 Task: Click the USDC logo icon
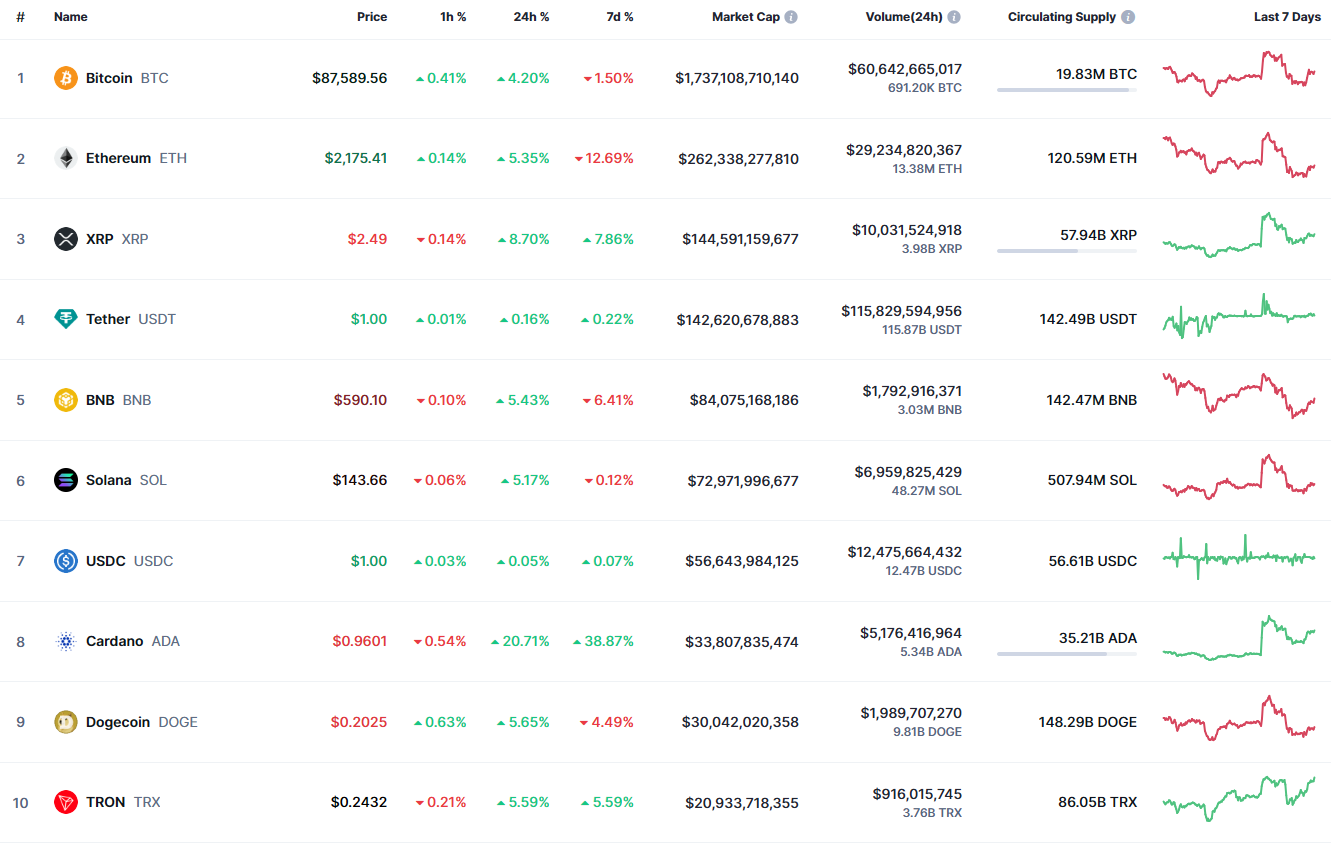(66, 561)
